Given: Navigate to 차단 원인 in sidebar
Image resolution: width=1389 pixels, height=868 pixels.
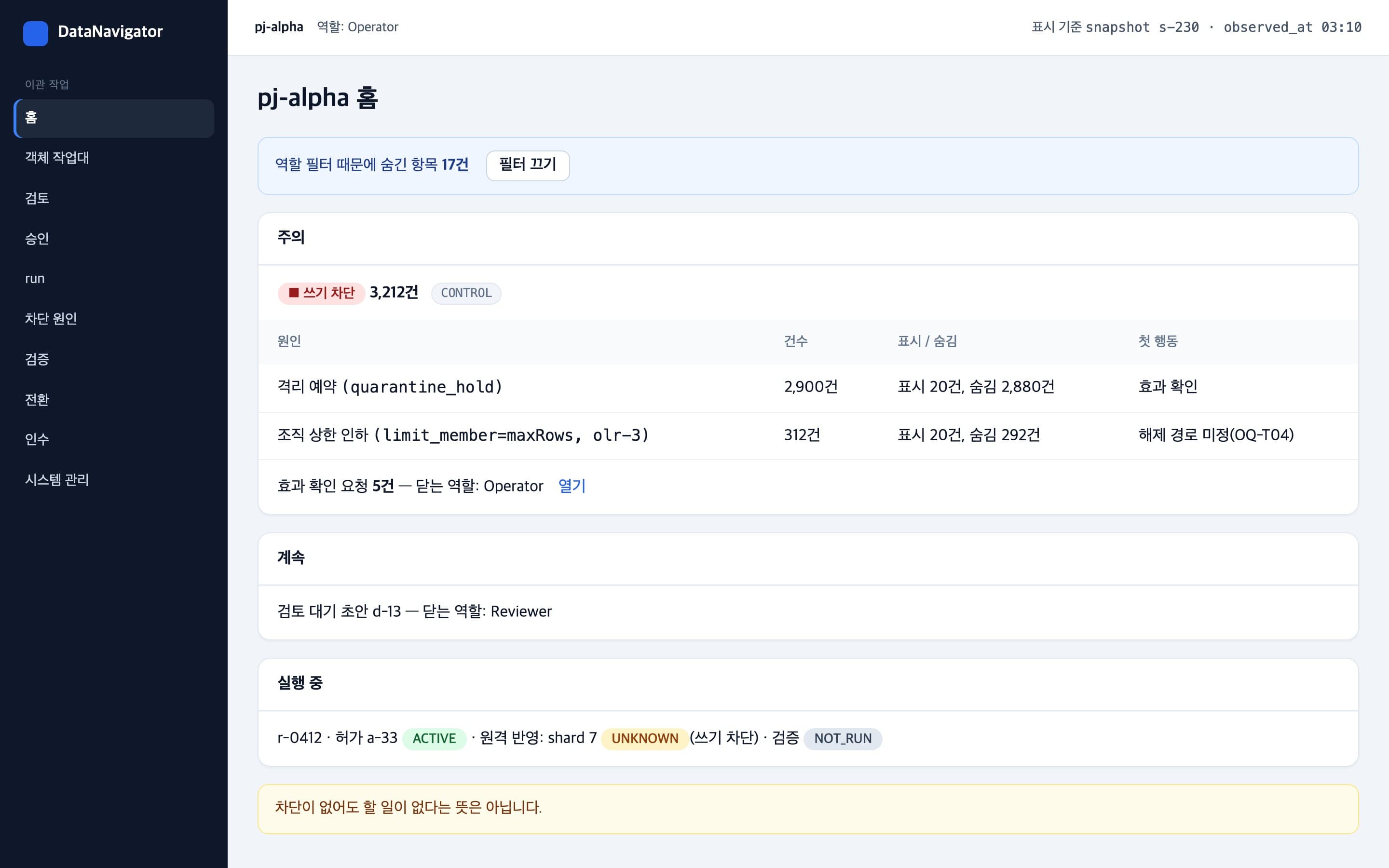Looking at the screenshot, I should pyautogui.click(x=114, y=319).
